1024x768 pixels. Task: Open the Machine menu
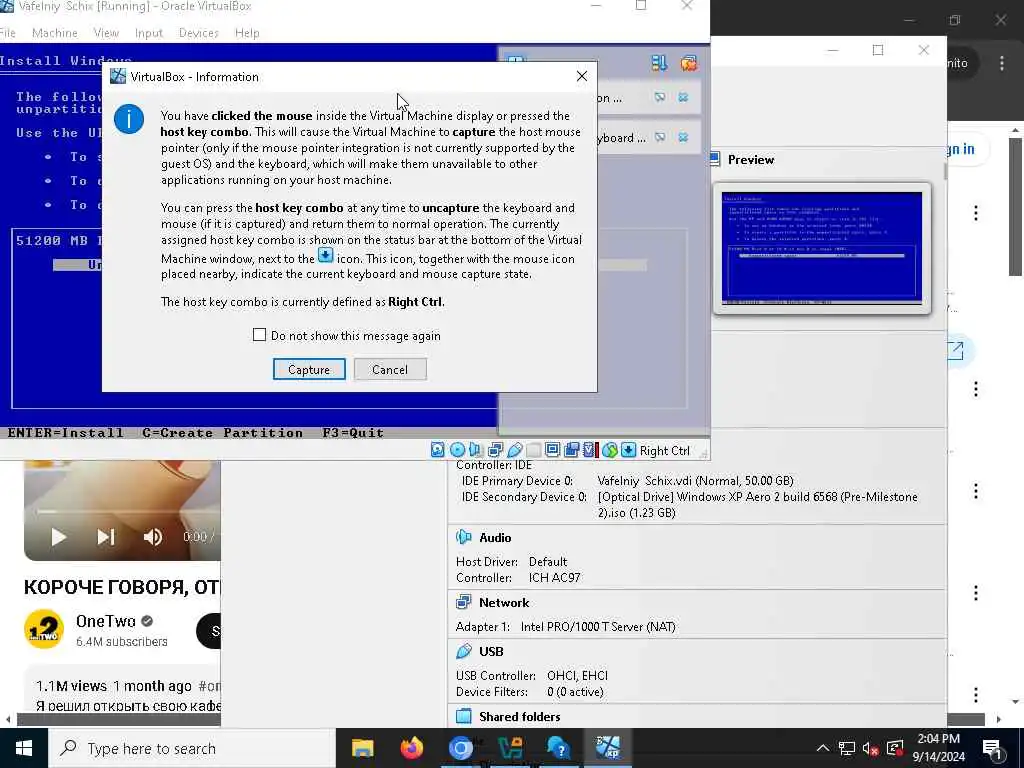[55, 33]
